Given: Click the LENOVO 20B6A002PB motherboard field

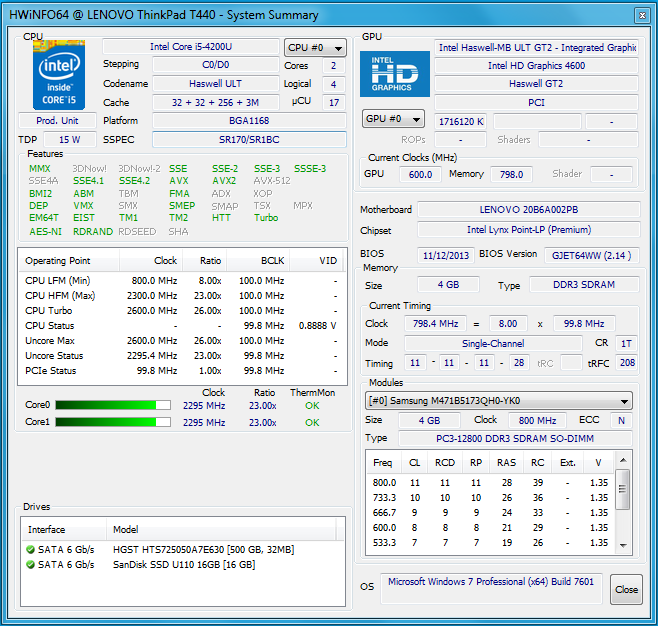Looking at the screenshot, I should tap(529, 209).
